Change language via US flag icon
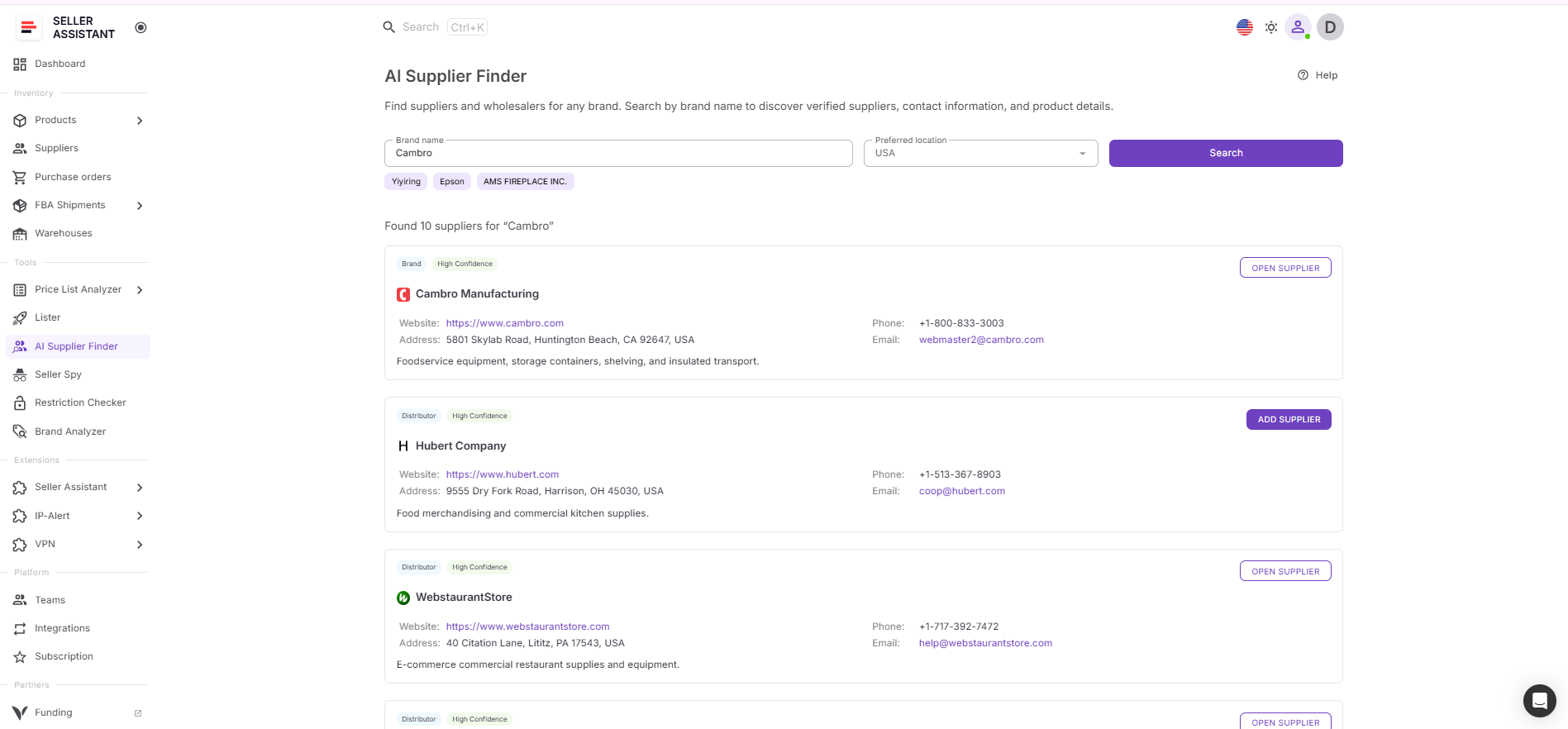The image size is (1568, 729). click(1245, 27)
